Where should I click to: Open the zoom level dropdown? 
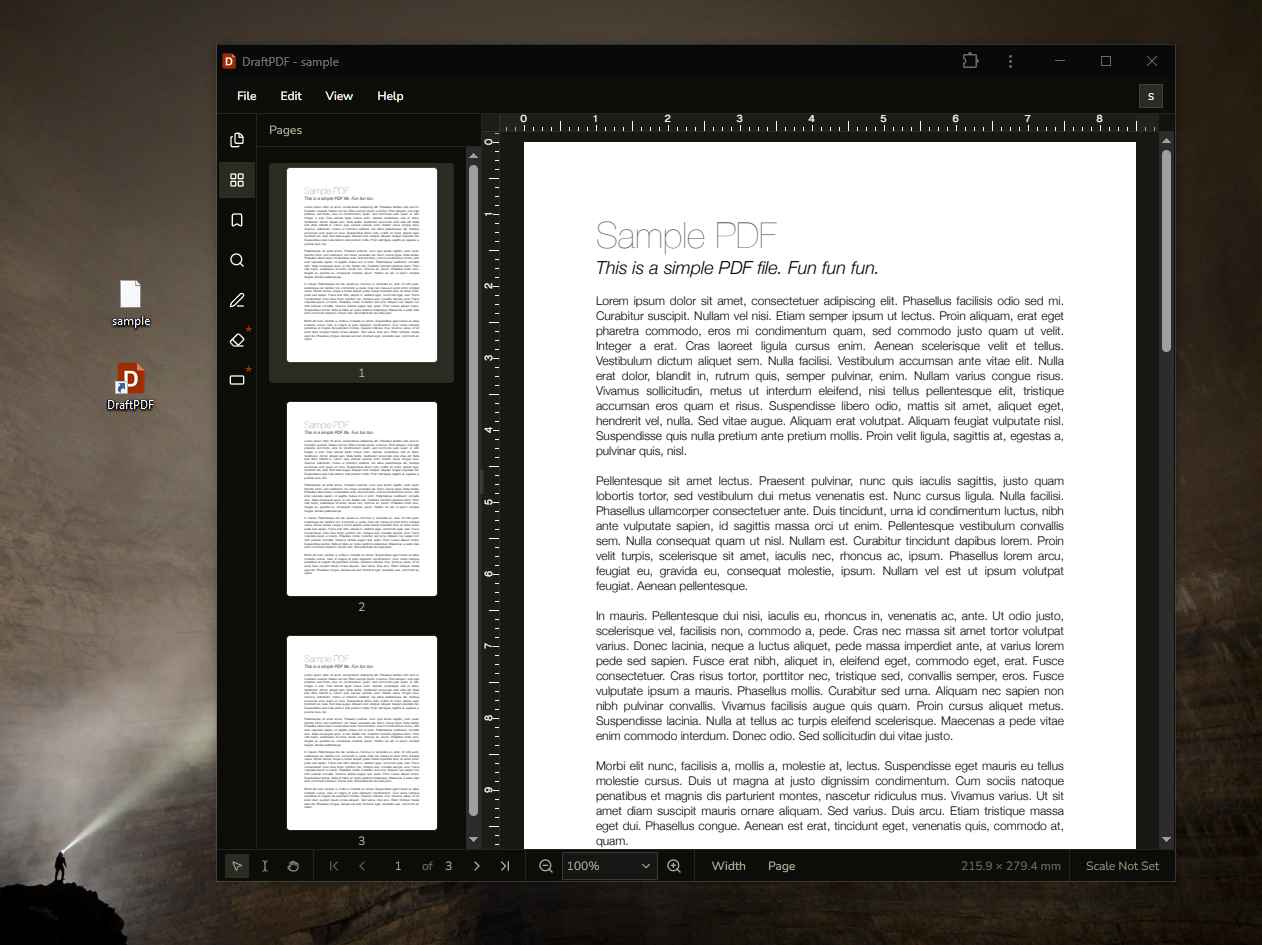click(x=608, y=866)
